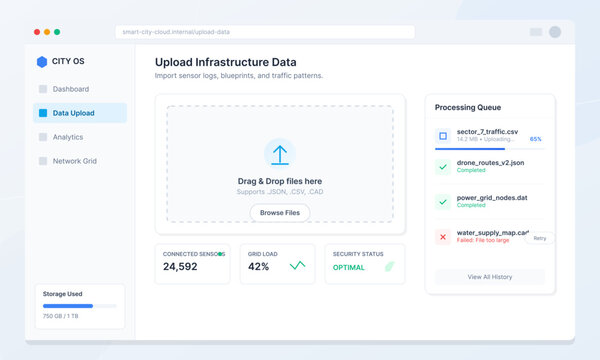Click the Storage Used progress bar
Image resolution: width=600 pixels, height=360 pixels.
coord(80,306)
